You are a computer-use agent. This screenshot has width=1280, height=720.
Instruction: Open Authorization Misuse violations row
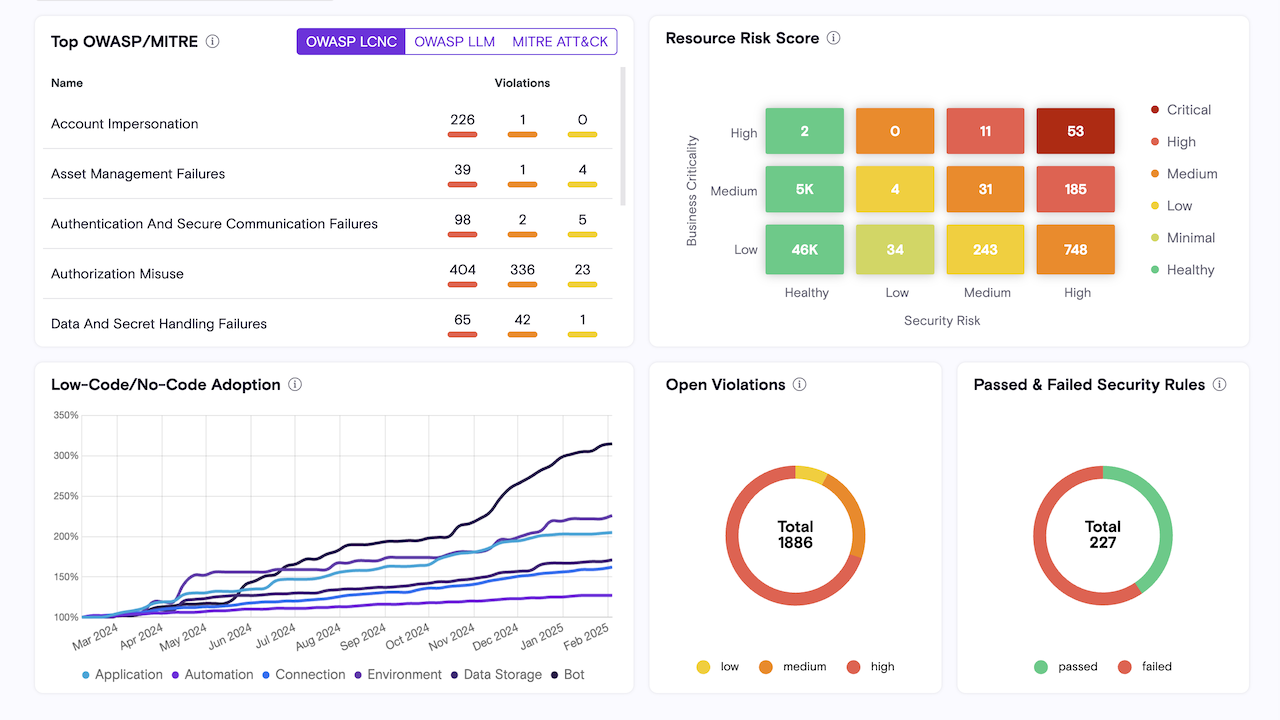[117, 274]
